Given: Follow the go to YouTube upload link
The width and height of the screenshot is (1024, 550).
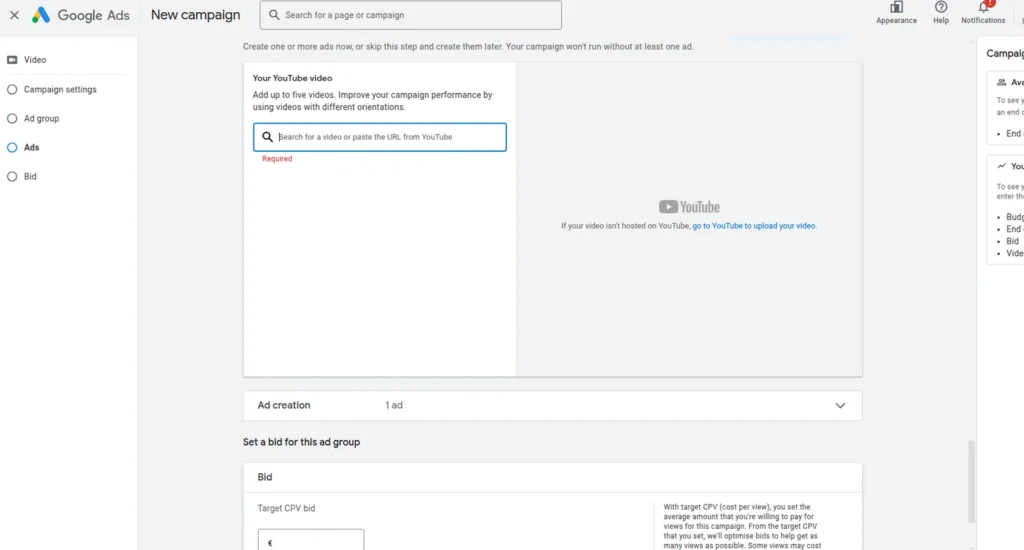Looking at the screenshot, I should pos(754,226).
